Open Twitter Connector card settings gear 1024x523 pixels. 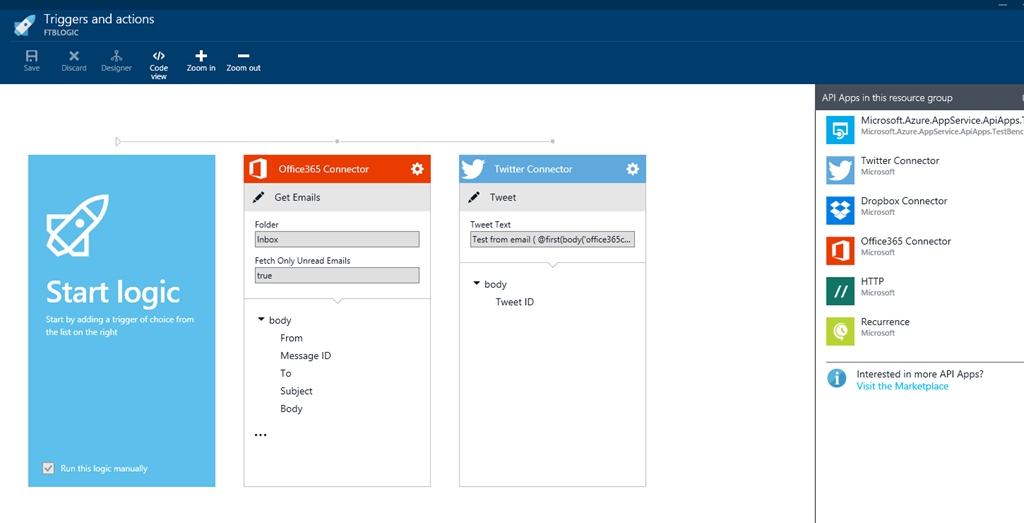click(x=632, y=169)
